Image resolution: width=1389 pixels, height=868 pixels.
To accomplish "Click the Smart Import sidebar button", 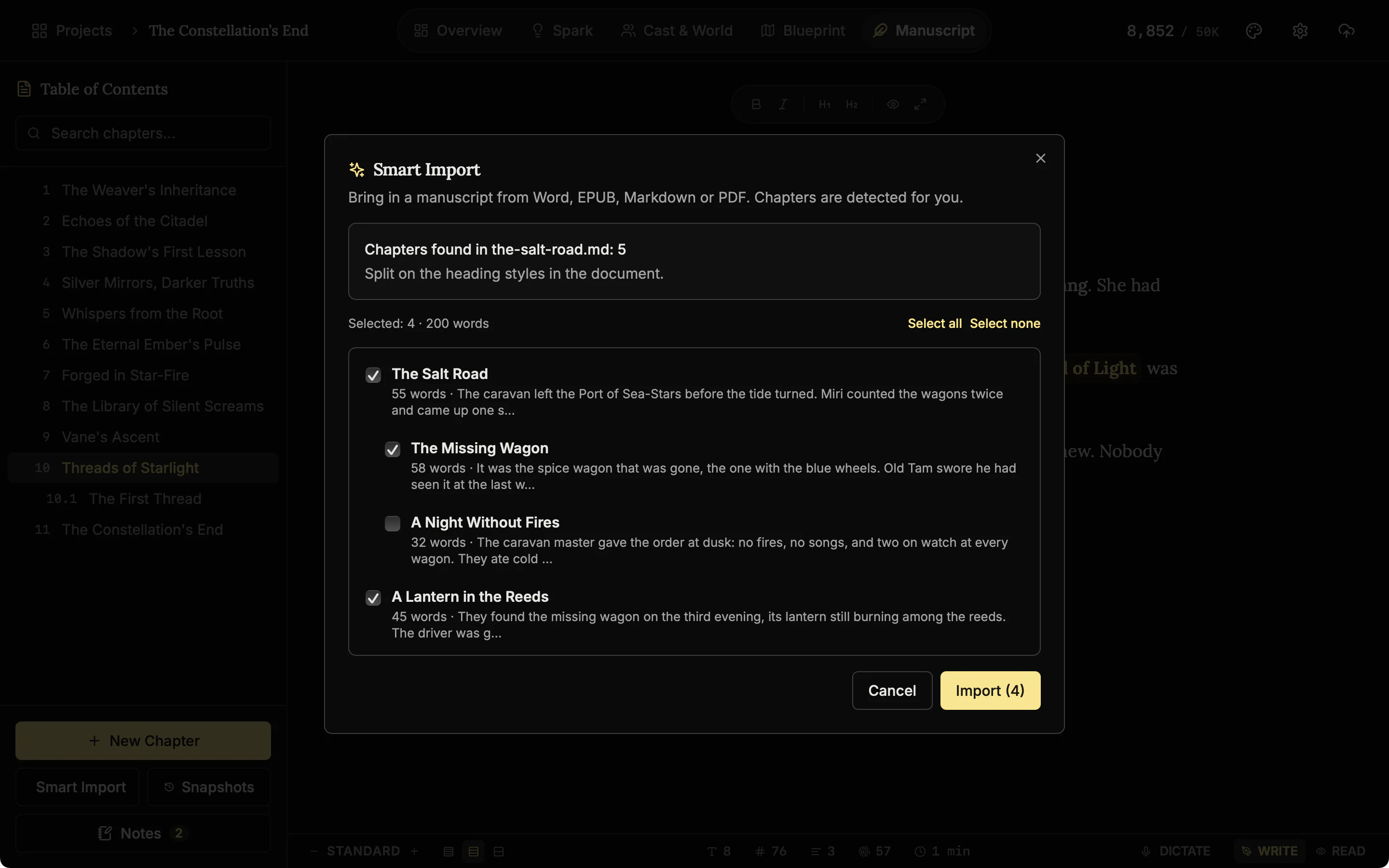I will click(78, 787).
